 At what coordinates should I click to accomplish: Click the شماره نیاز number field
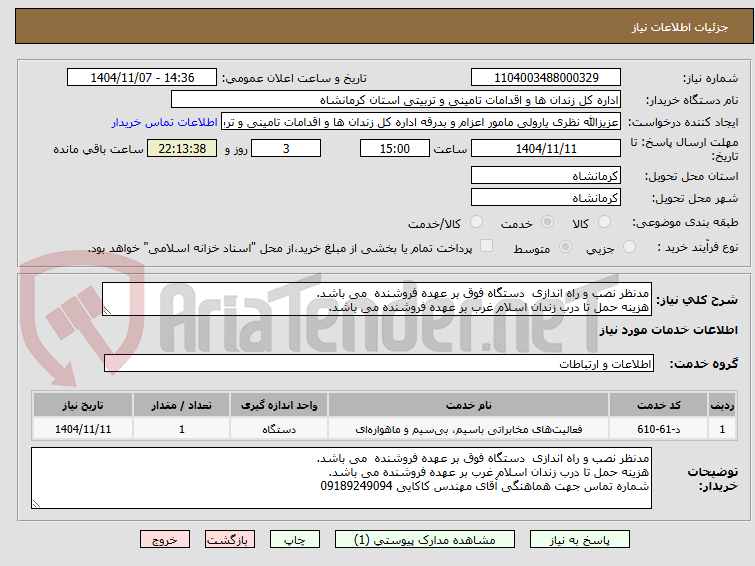546,78
